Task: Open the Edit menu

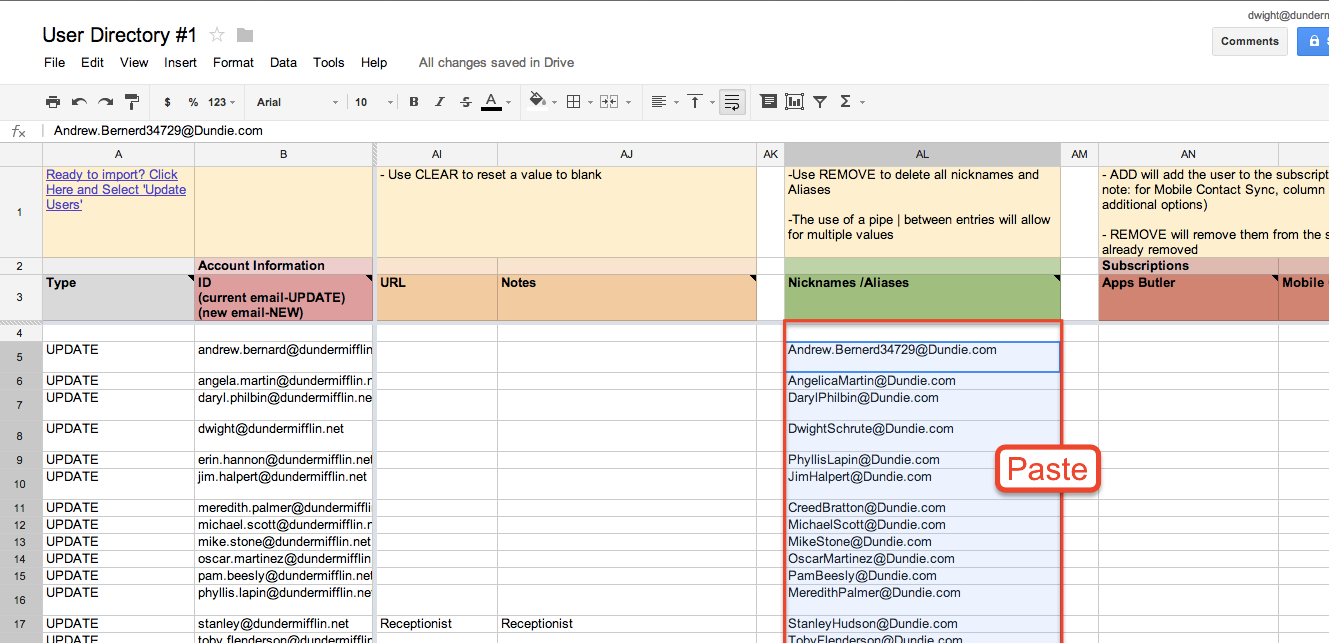Action: 92,62
